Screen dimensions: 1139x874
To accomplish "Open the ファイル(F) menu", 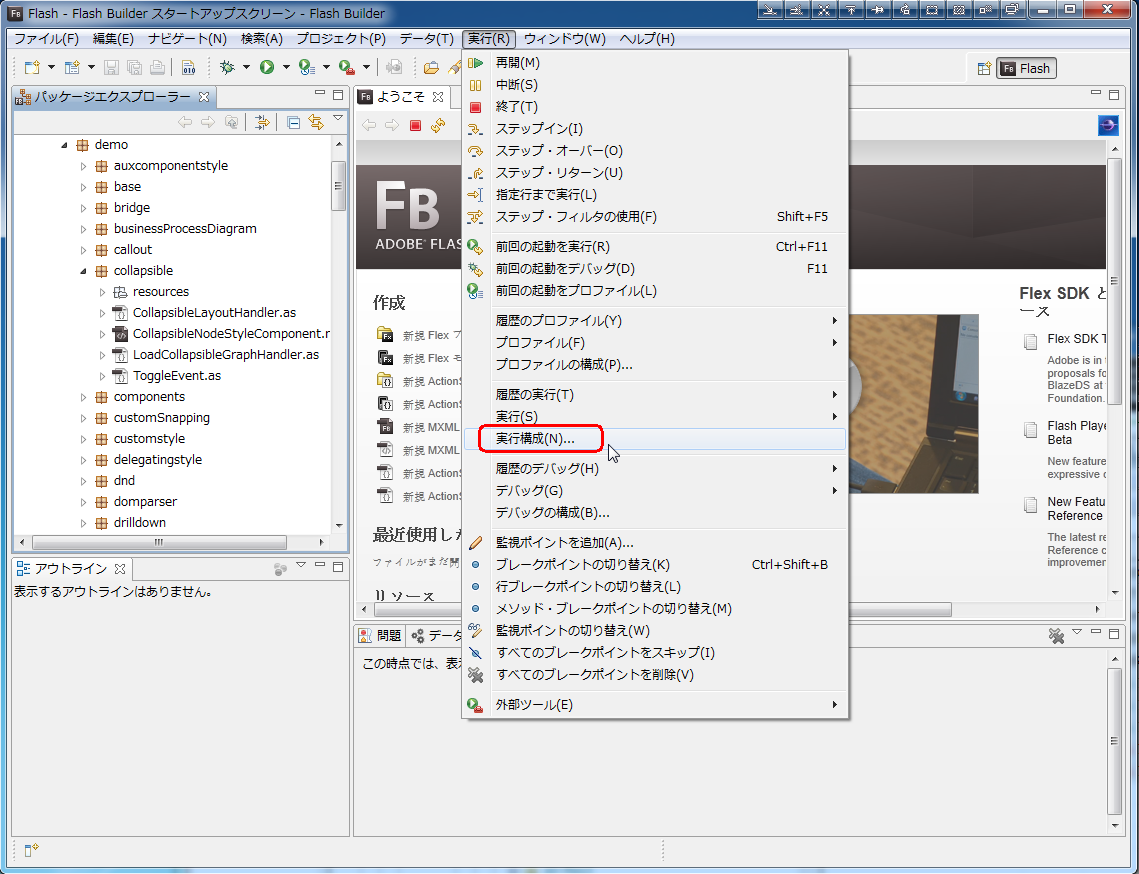I will [x=46, y=39].
